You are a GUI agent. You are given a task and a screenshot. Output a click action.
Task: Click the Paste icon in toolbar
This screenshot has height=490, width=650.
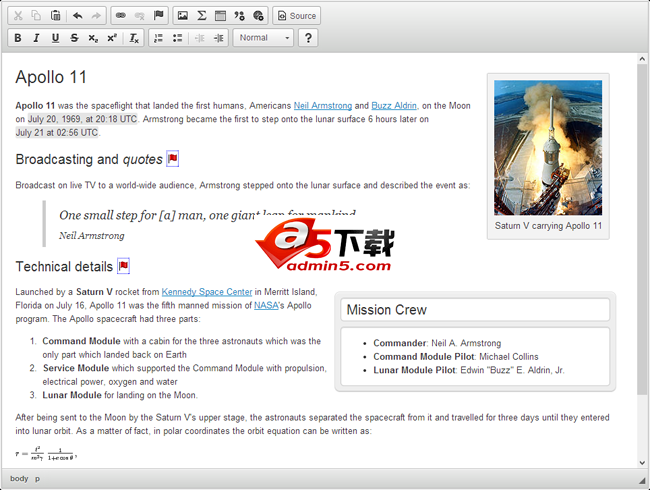[55, 16]
